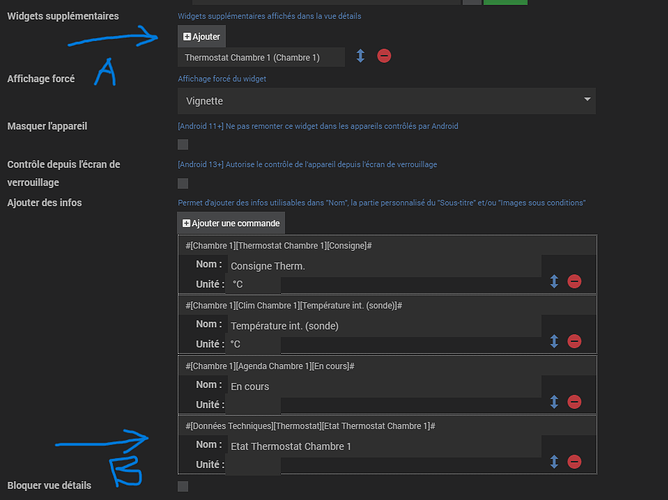Click Ajouter une commande button
Image resolution: width=668 pixels, height=500 pixels.
[232, 223]
